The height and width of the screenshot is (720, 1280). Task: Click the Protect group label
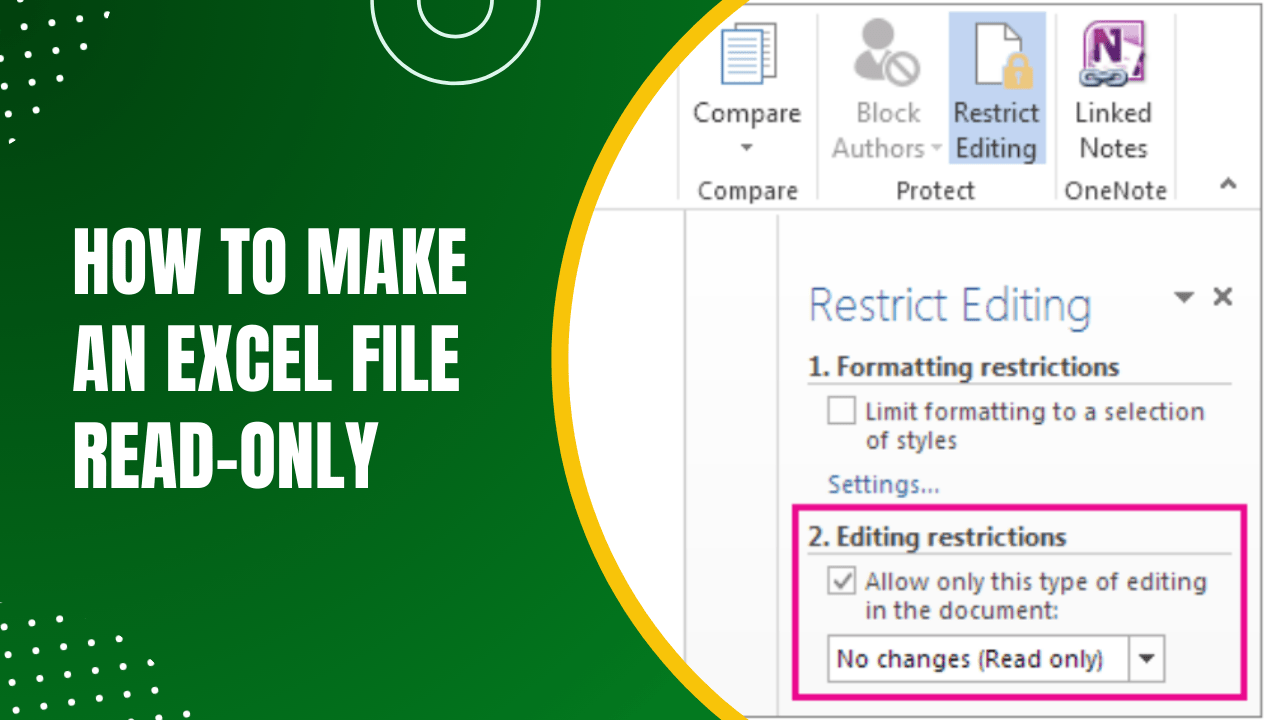point(934,190)
